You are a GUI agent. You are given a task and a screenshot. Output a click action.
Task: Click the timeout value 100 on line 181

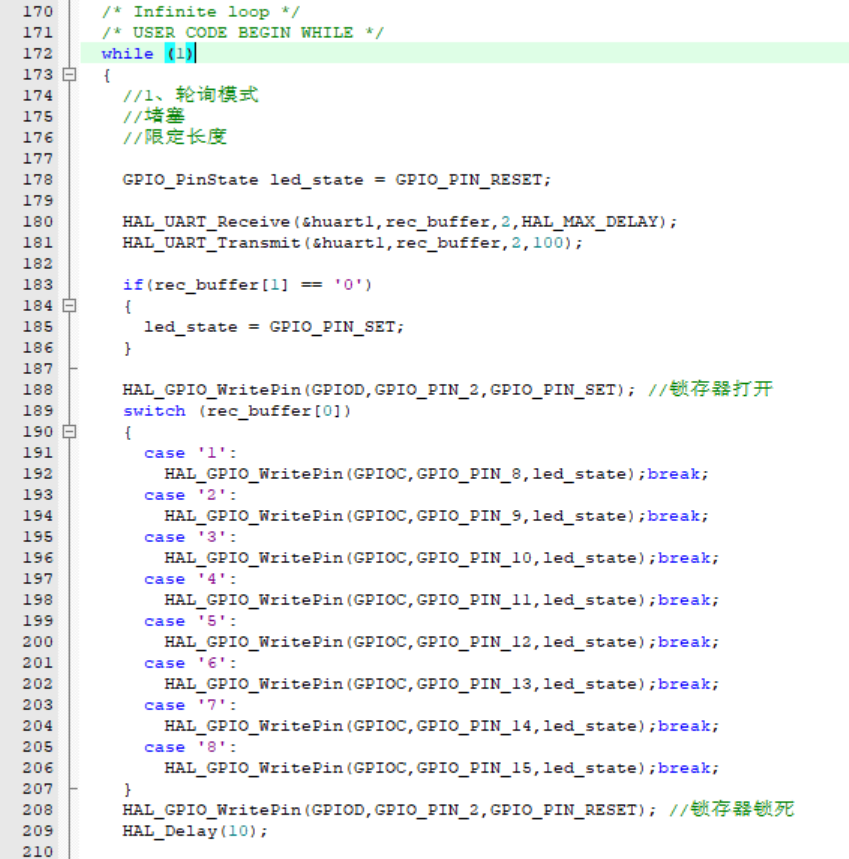548,243
